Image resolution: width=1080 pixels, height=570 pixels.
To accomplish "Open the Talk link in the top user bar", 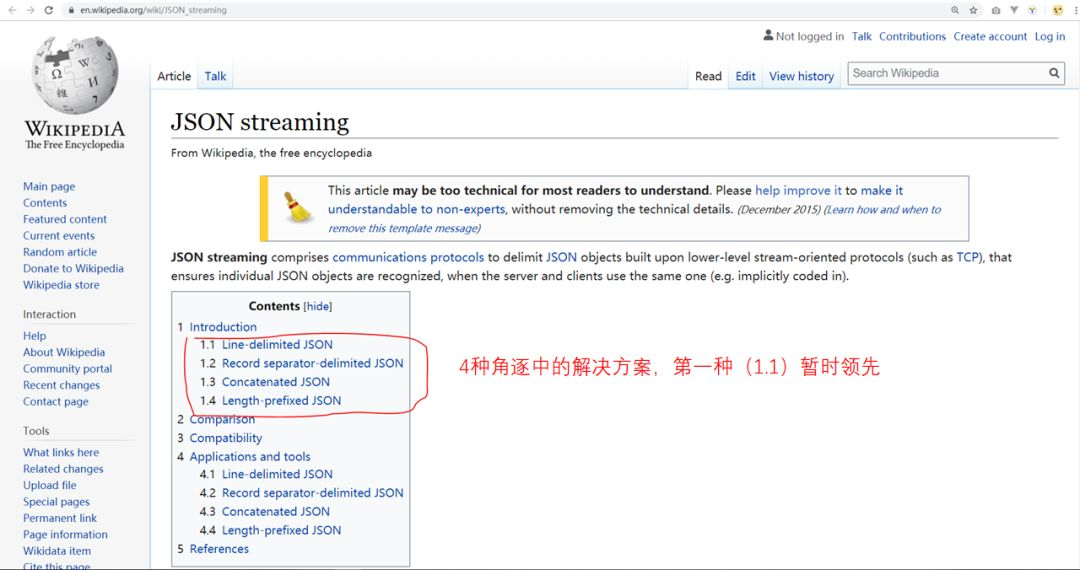I will [862, 36].
